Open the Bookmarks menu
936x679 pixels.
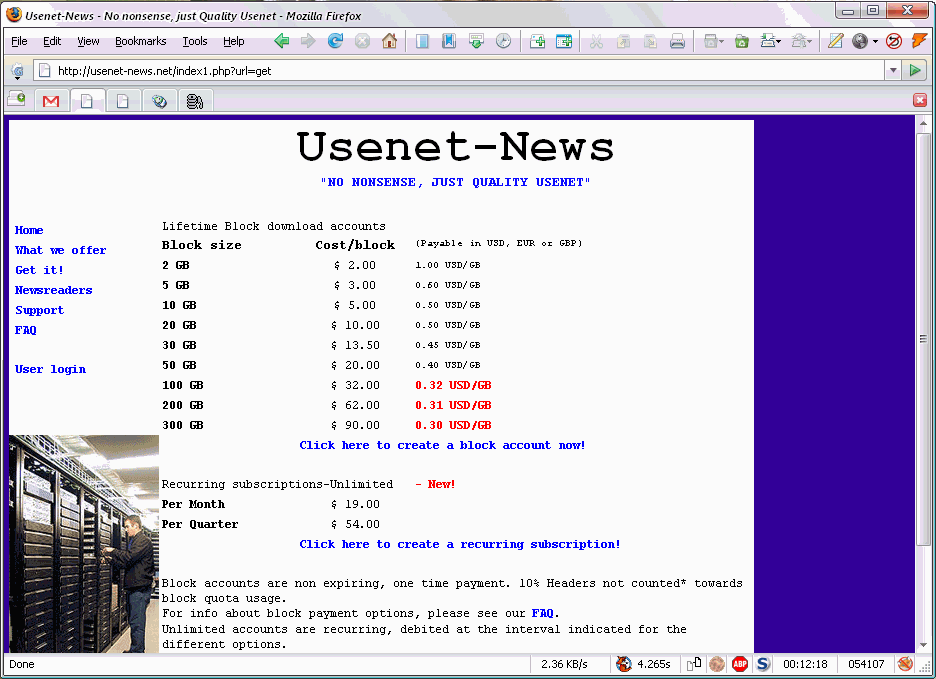pyautogui.click(x=140, y=41)
